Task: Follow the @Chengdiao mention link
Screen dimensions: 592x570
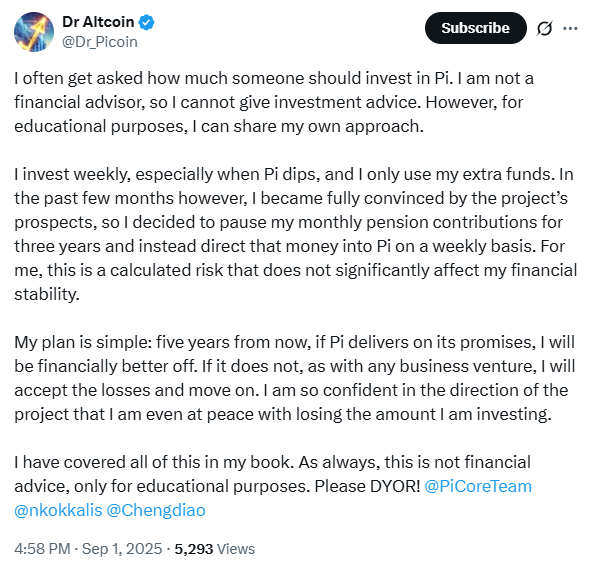Action: click(156, 510)
